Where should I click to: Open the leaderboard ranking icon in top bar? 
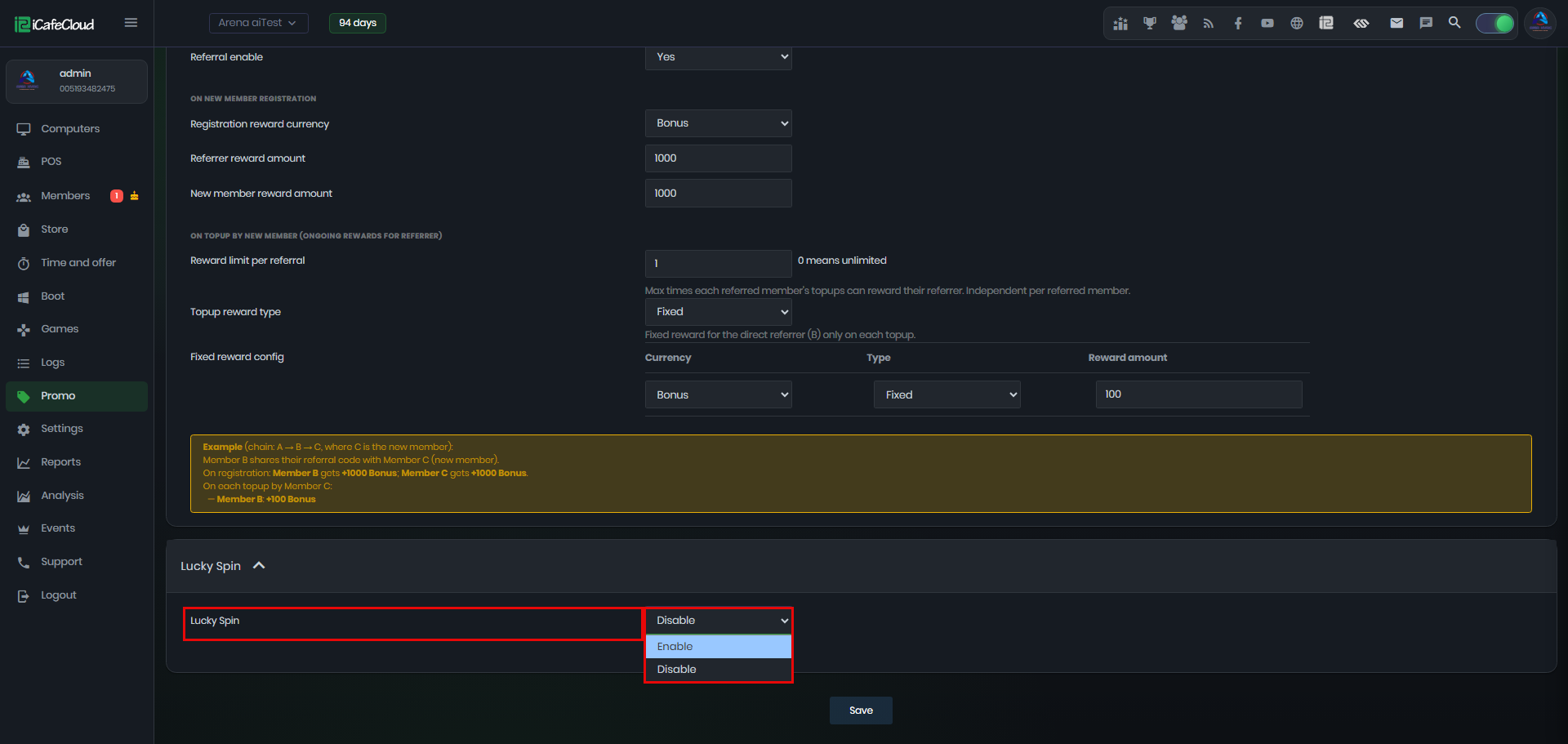click(x=1120, y=24)
